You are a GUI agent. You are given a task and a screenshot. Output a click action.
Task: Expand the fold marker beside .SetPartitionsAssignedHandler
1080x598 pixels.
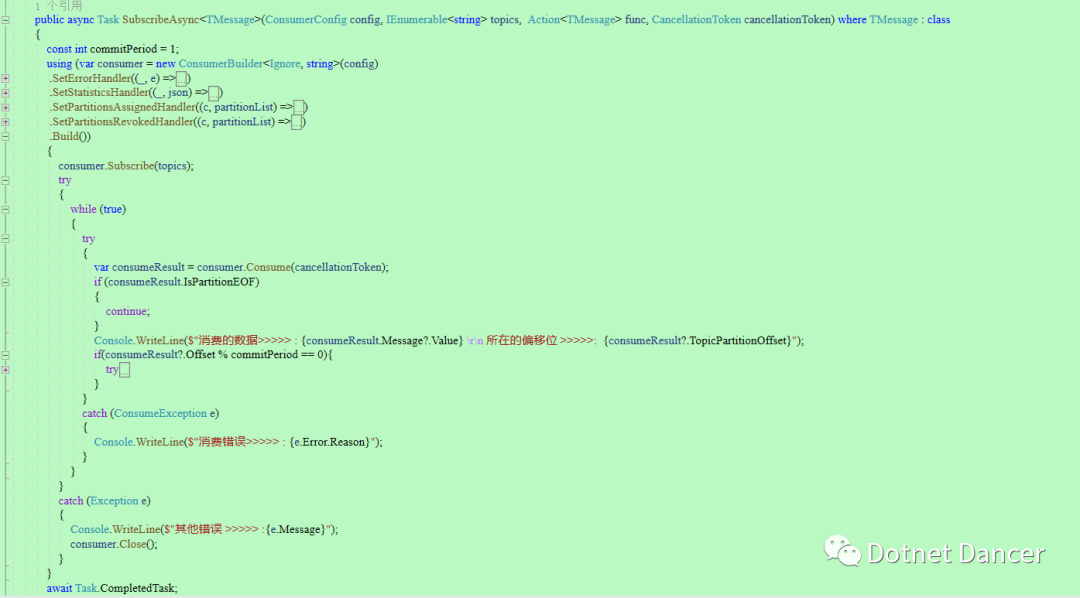pos(6,107)
